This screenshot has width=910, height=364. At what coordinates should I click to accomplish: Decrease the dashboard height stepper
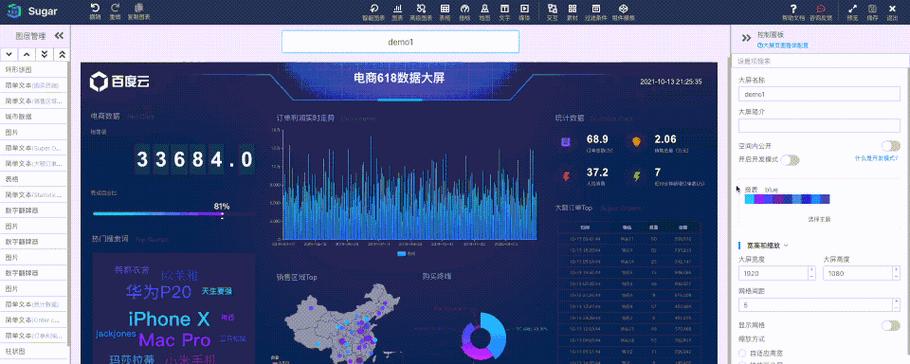click(896, 277)
